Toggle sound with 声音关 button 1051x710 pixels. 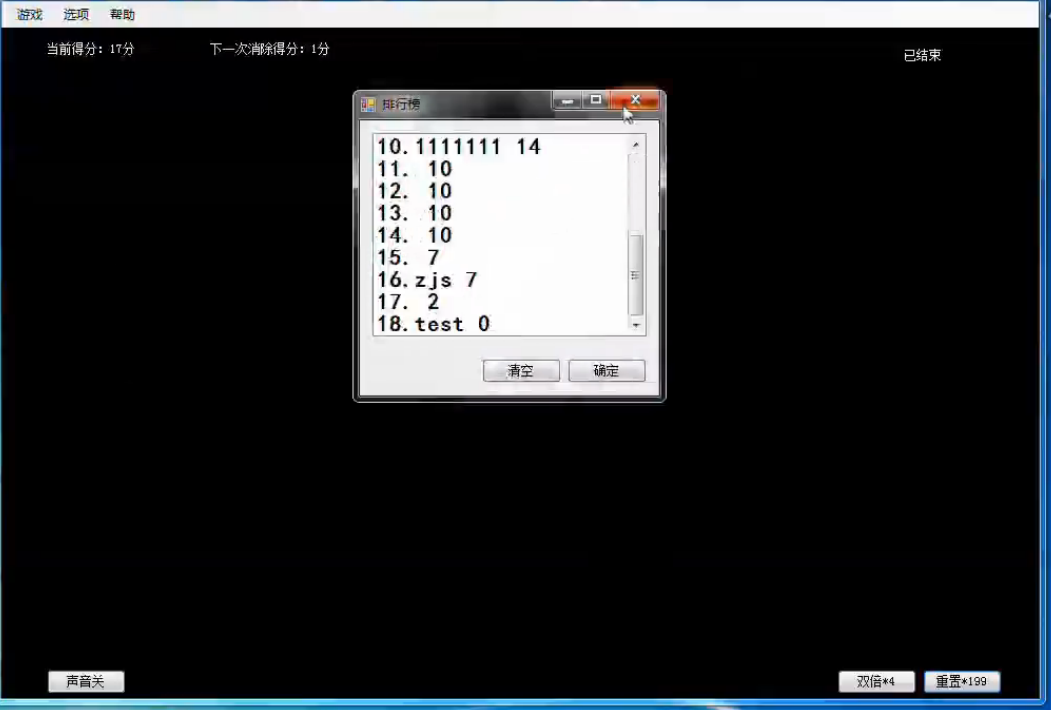pos(86,682)
